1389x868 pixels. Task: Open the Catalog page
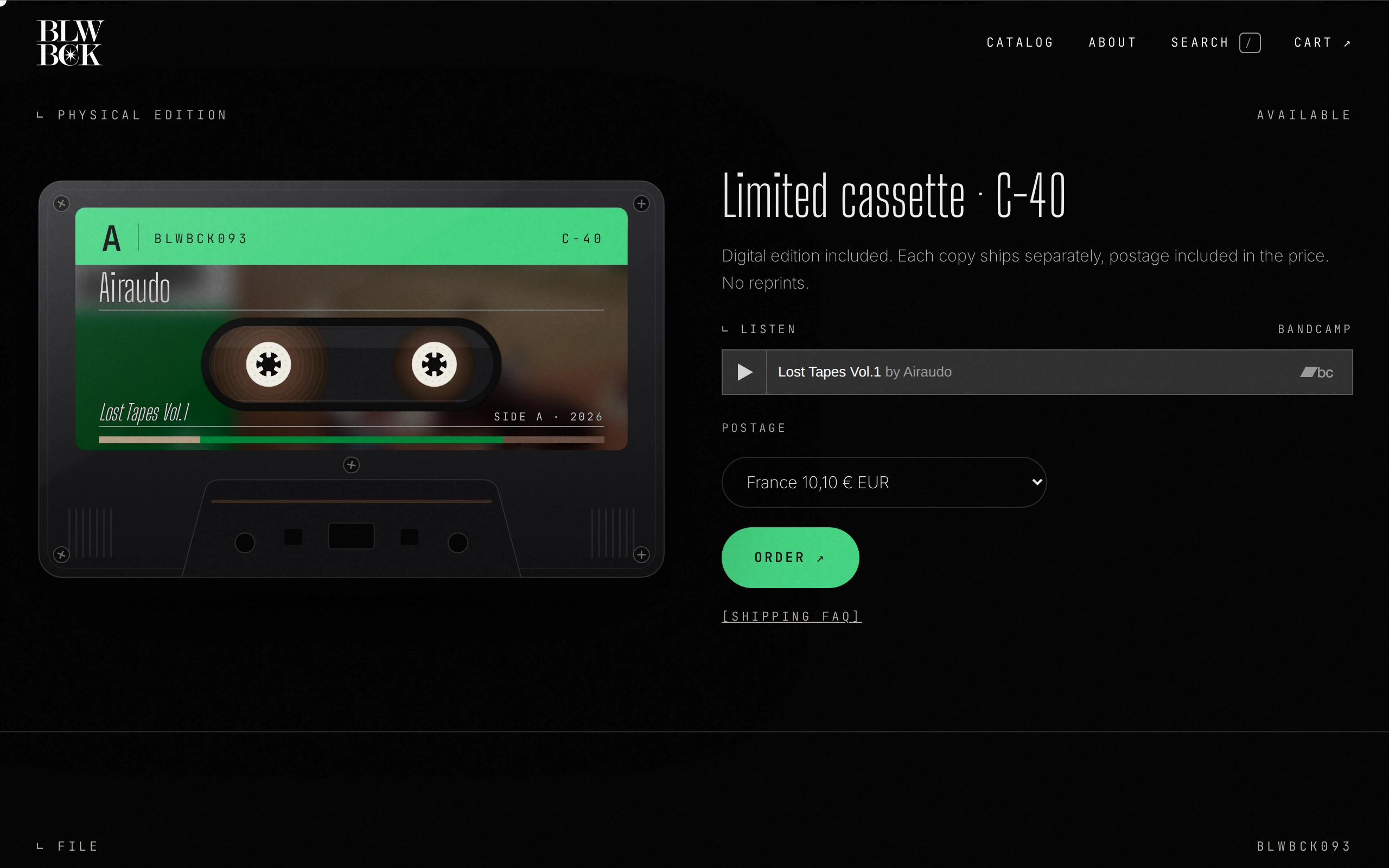point(1020,42)
